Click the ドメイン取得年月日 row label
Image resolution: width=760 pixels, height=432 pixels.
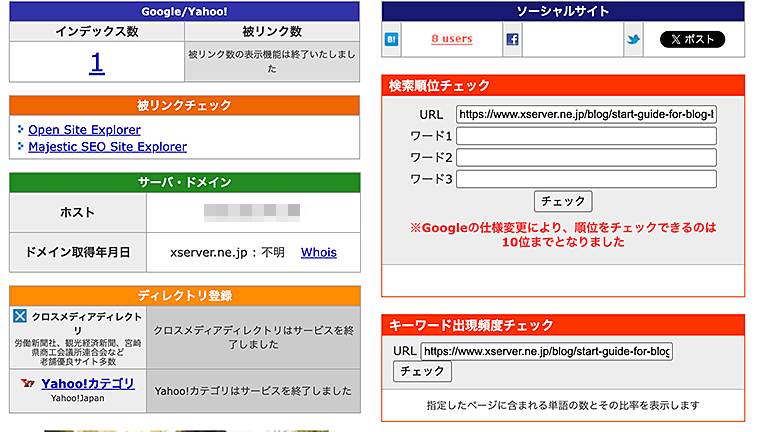(78, 252)
